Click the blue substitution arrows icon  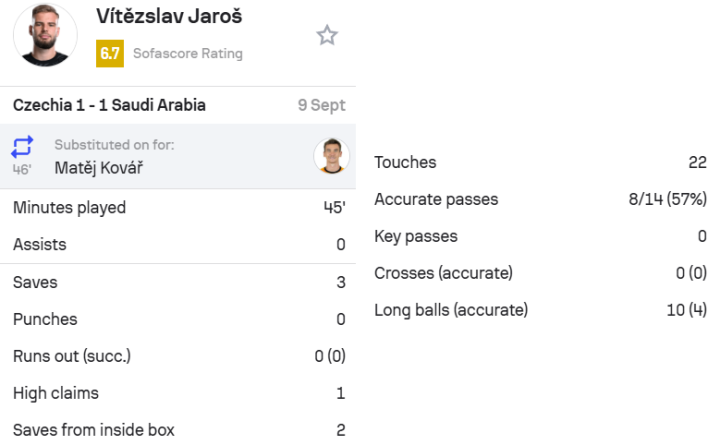pos(22,147)
